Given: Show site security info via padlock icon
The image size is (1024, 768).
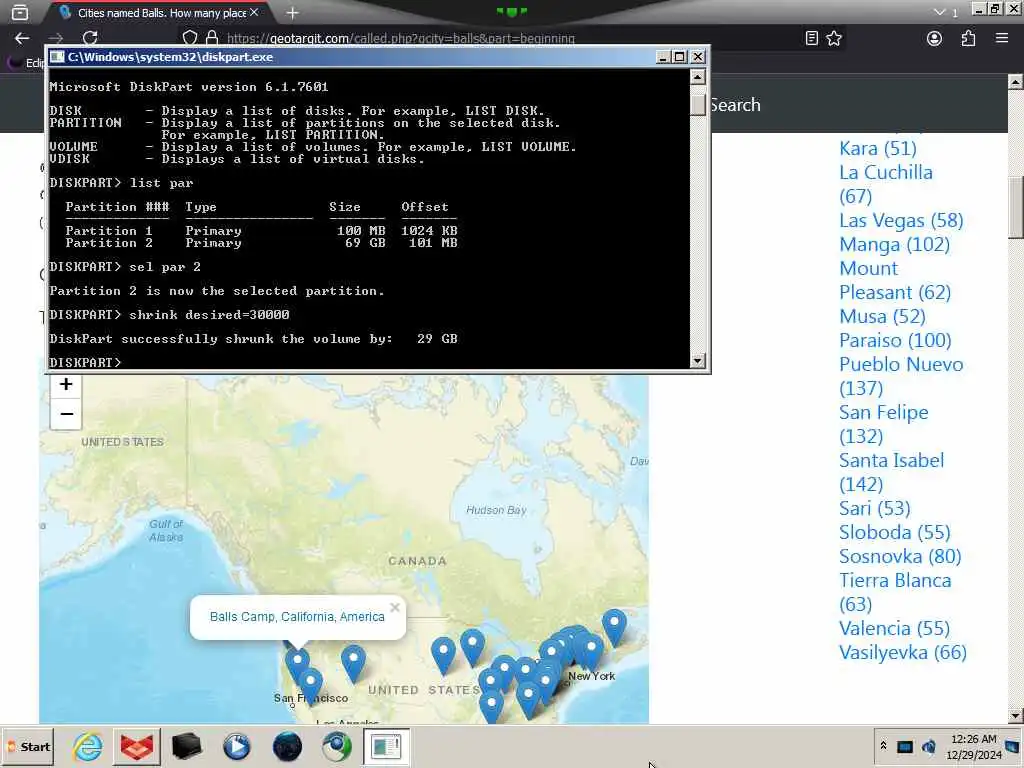Looking at the screenshot, I should click(212, 39).
